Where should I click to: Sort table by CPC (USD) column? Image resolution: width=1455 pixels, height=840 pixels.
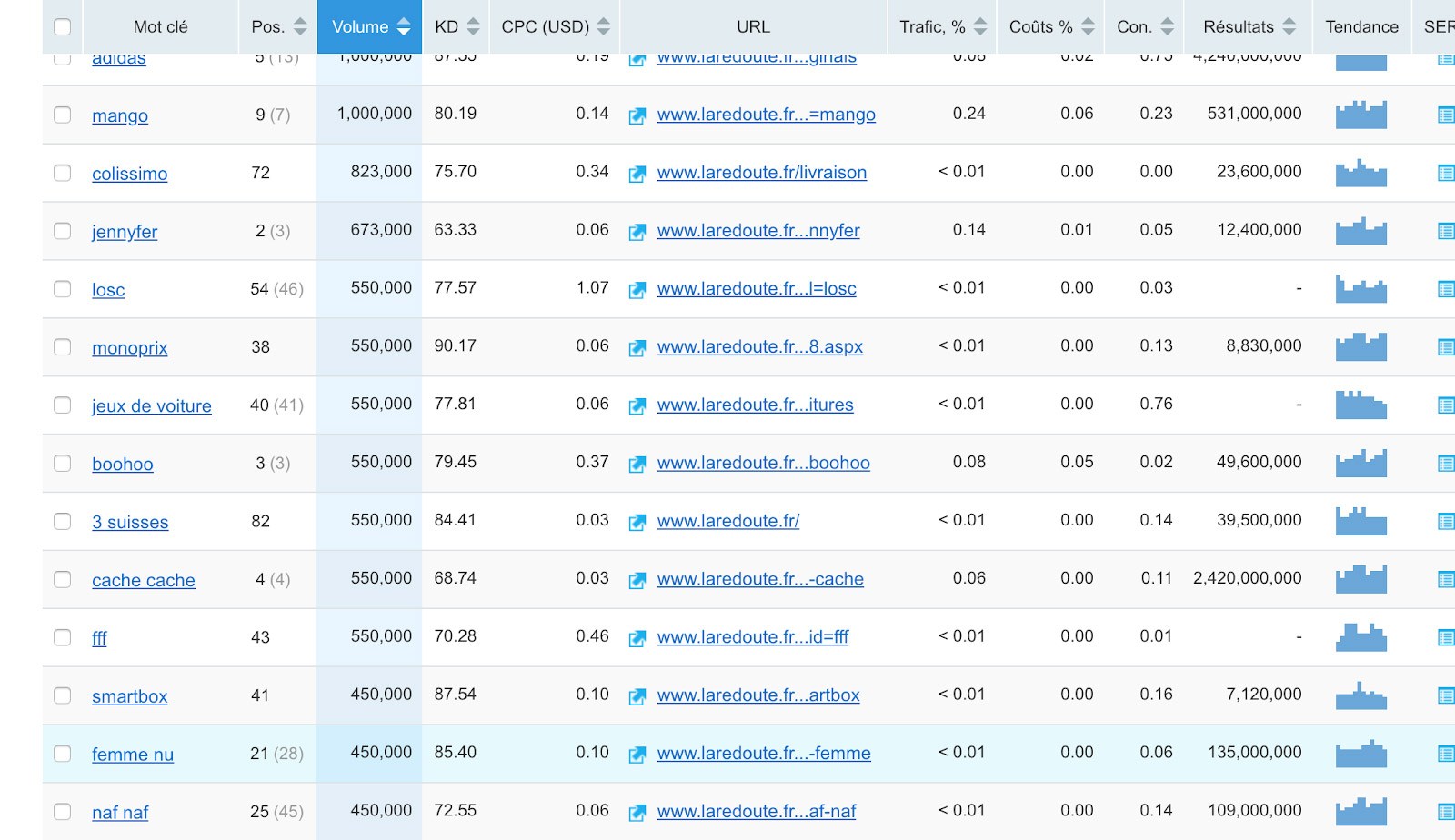click(x=555, y=27)
